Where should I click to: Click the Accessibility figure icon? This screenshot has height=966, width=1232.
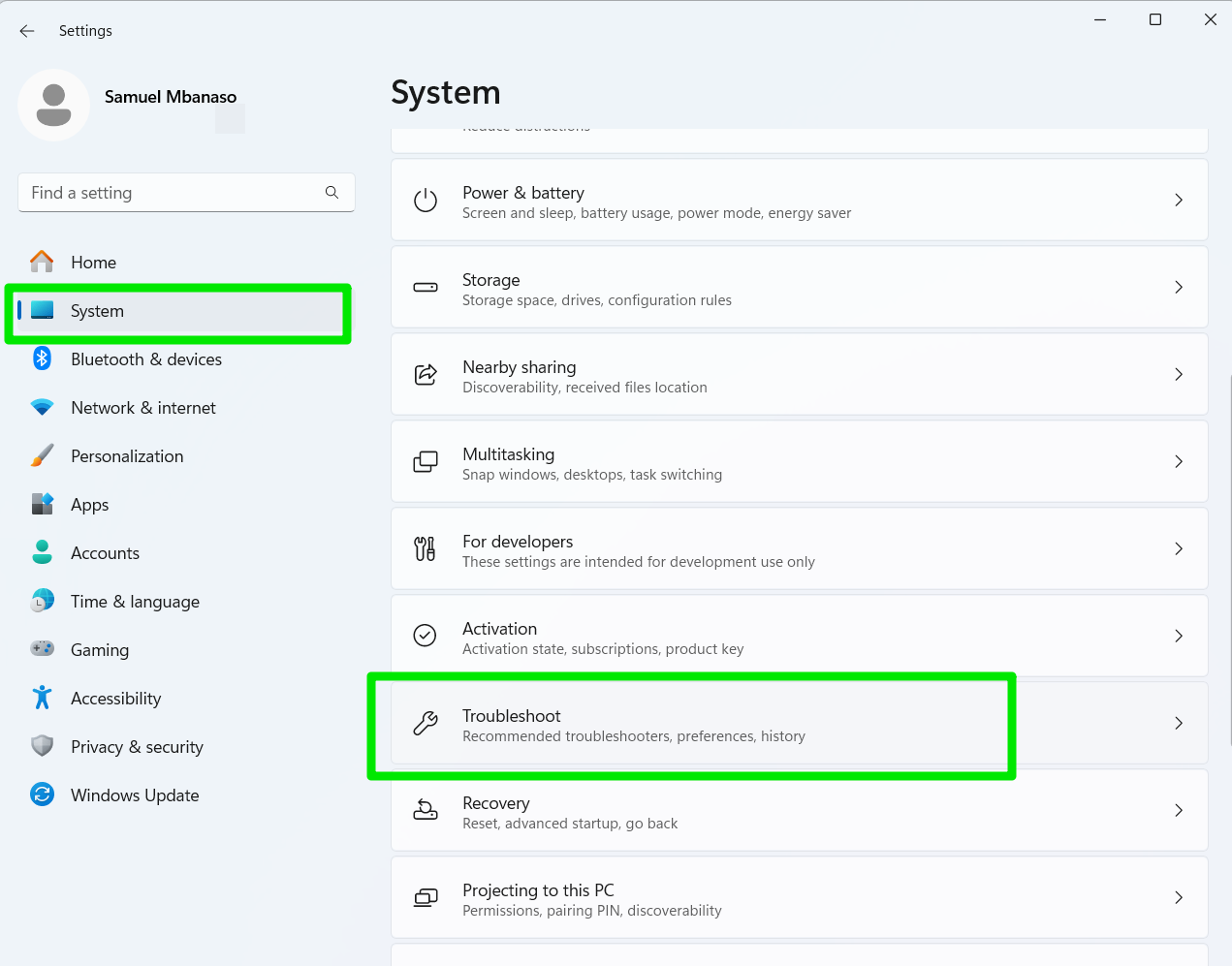42,698
